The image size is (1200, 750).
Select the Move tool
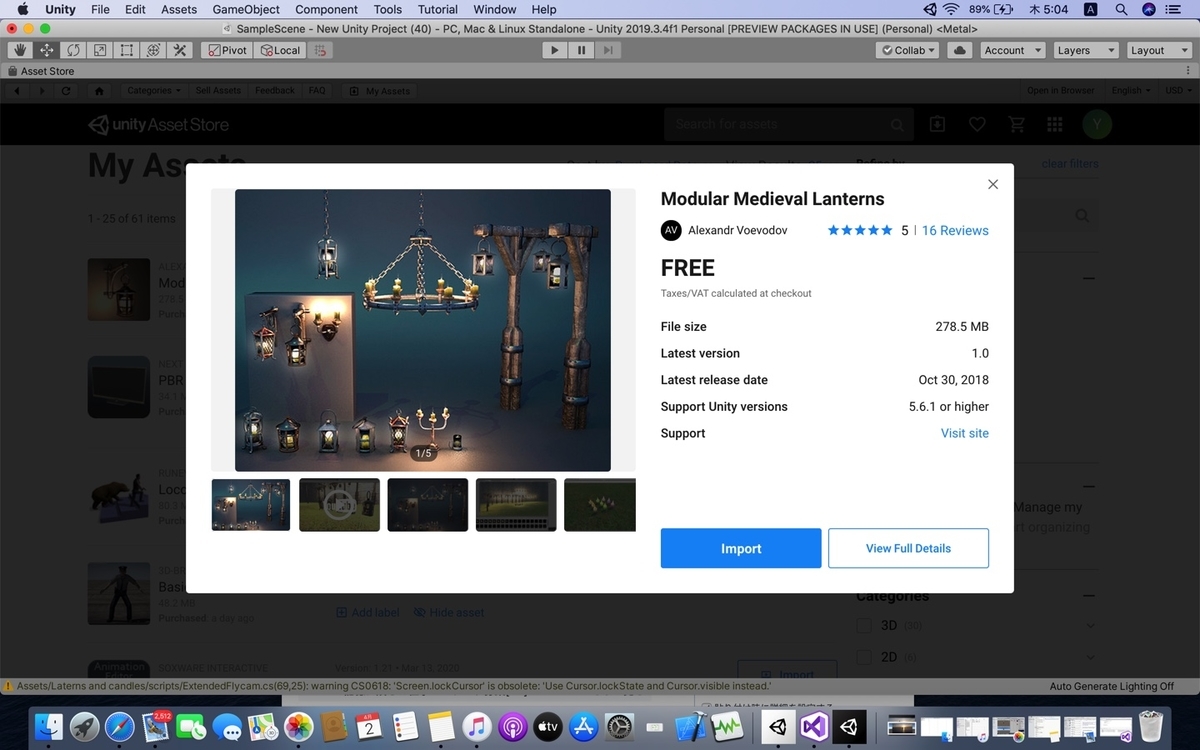pos(47,50)
